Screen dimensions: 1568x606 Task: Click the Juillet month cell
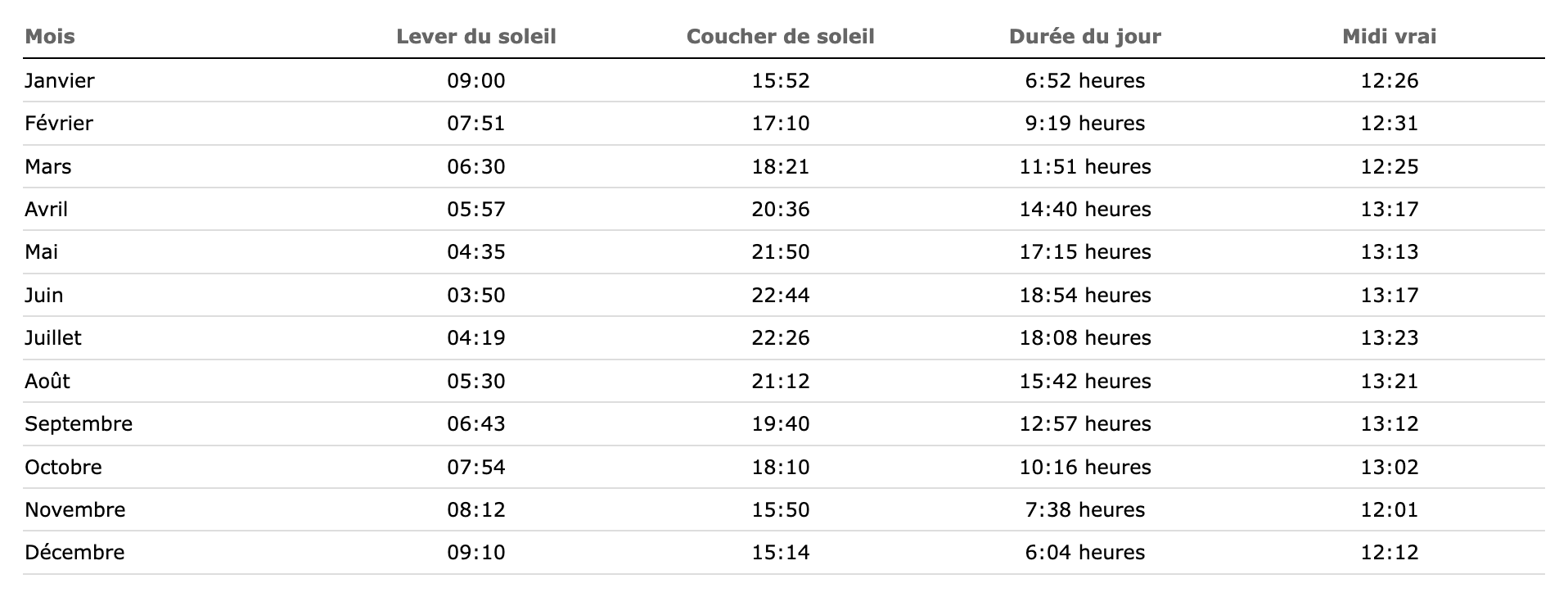click(x=53, y=338)
